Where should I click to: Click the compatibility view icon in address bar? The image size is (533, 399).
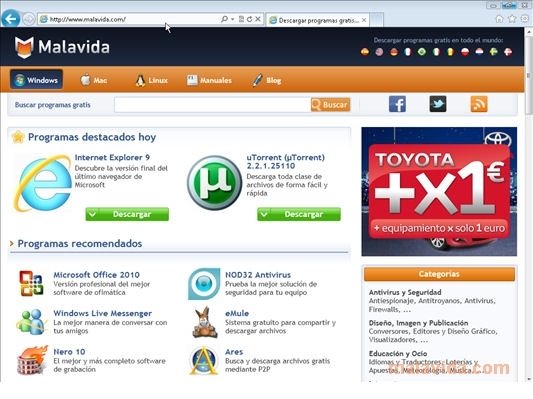pyautogui.click(x=241, y=19)
